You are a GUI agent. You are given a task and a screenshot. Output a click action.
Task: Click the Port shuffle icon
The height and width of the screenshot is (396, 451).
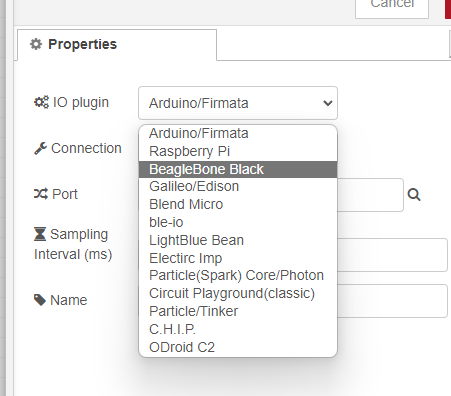coord(41,194)
